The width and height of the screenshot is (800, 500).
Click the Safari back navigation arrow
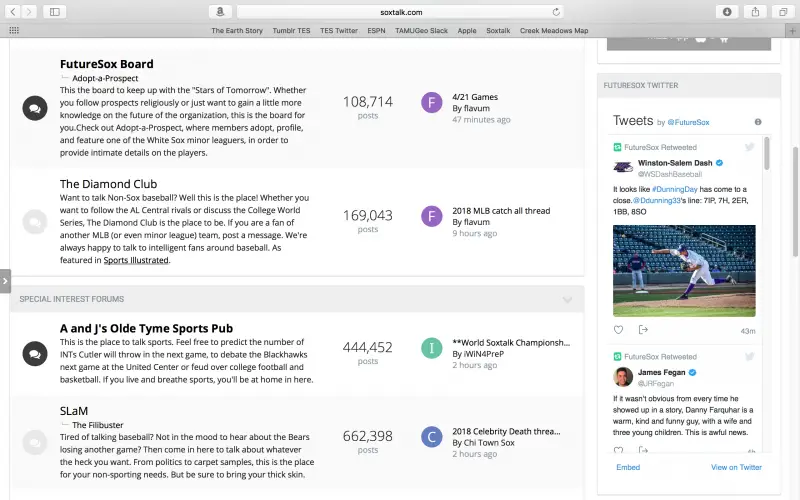(x=13, y=11)
